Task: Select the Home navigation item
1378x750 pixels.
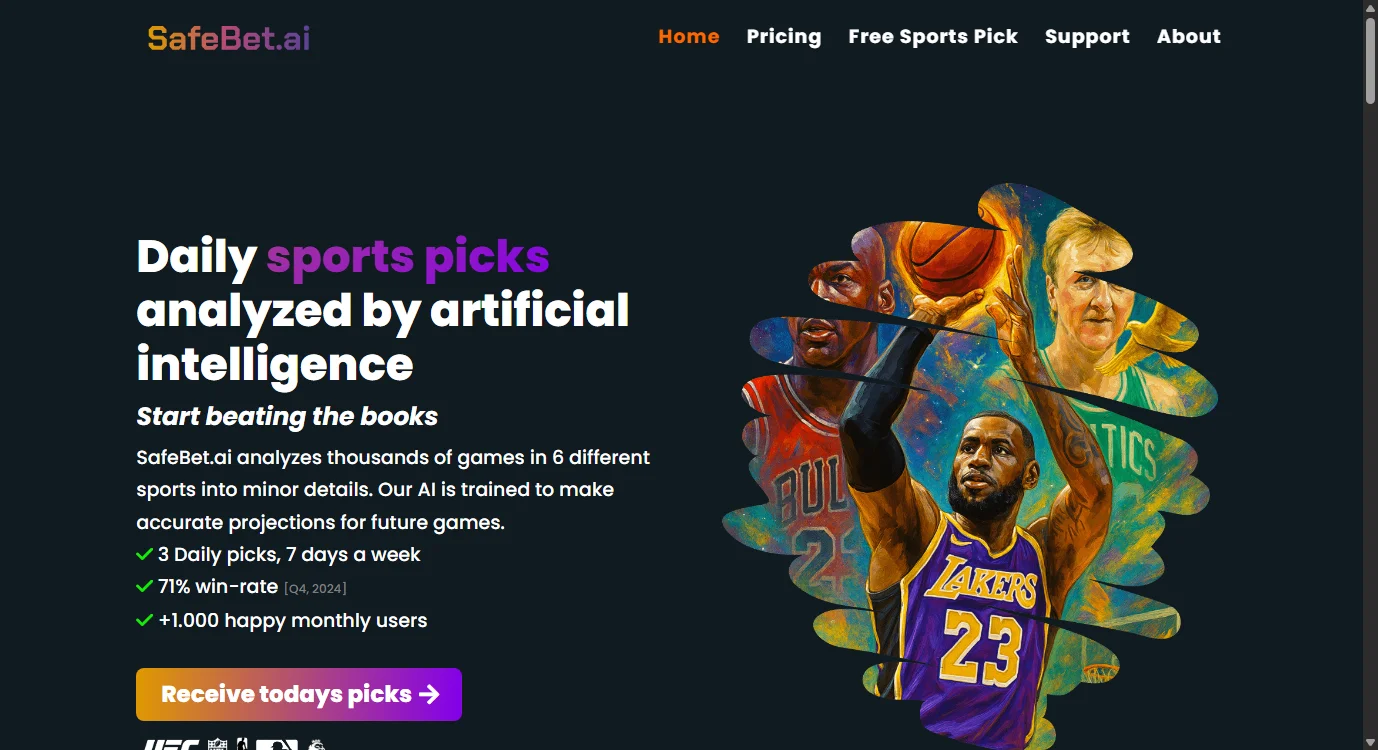Action: tap(688, 36)
